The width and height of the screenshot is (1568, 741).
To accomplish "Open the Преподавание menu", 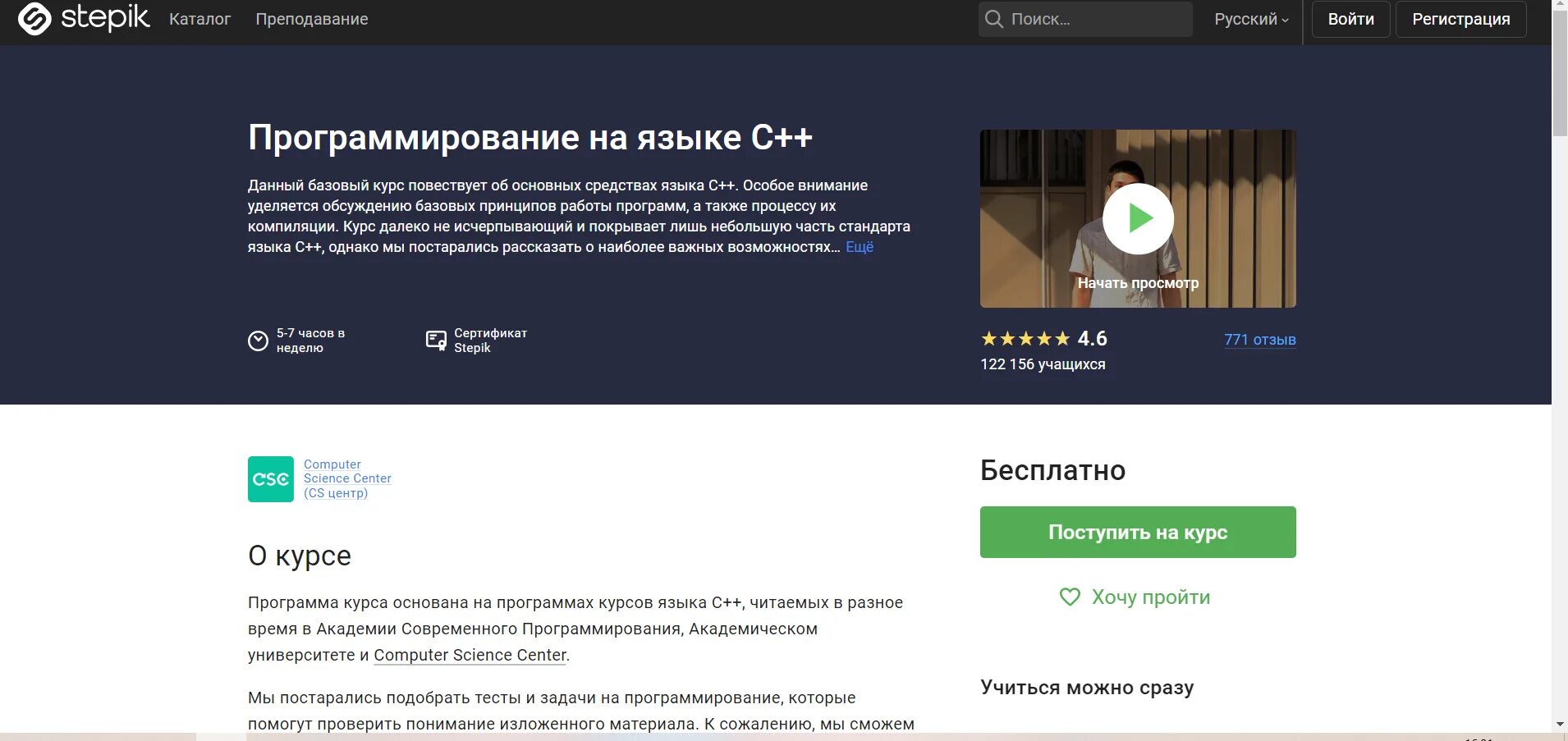I will click(x=312, y=19).
